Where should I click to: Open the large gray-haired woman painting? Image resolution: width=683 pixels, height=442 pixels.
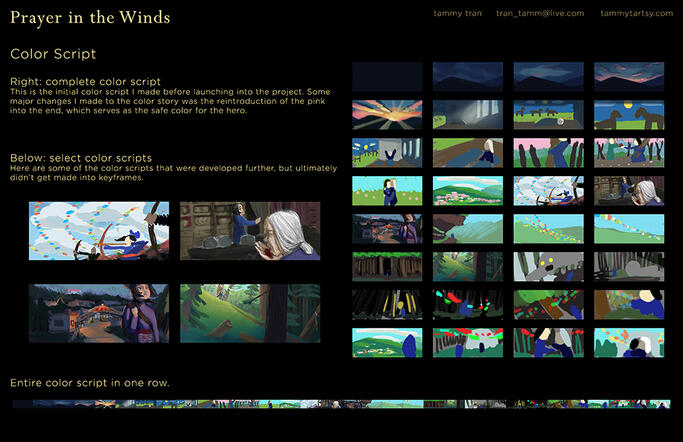point(249,231)
